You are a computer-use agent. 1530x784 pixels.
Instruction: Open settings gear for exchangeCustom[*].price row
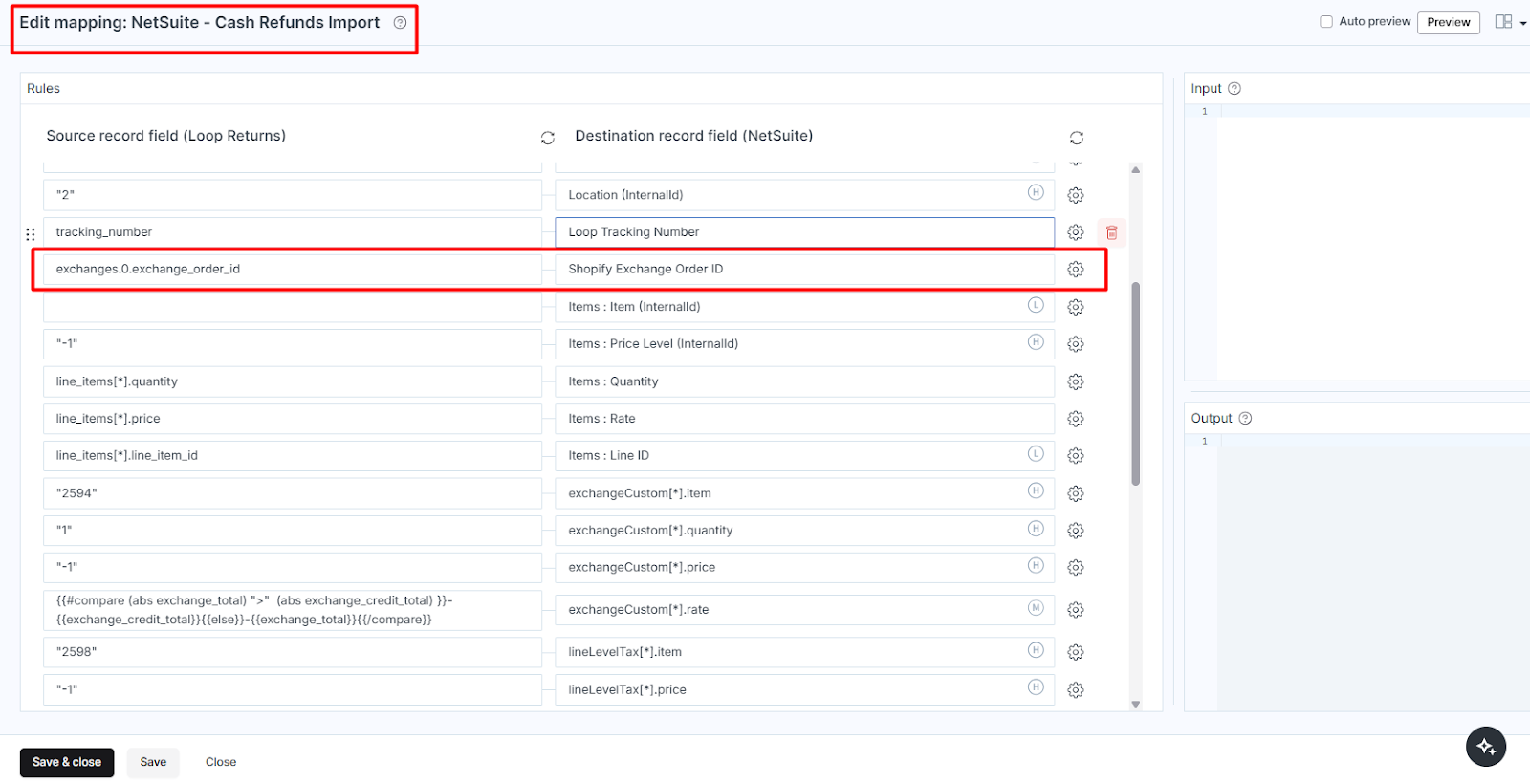[x=1076, y=568]
